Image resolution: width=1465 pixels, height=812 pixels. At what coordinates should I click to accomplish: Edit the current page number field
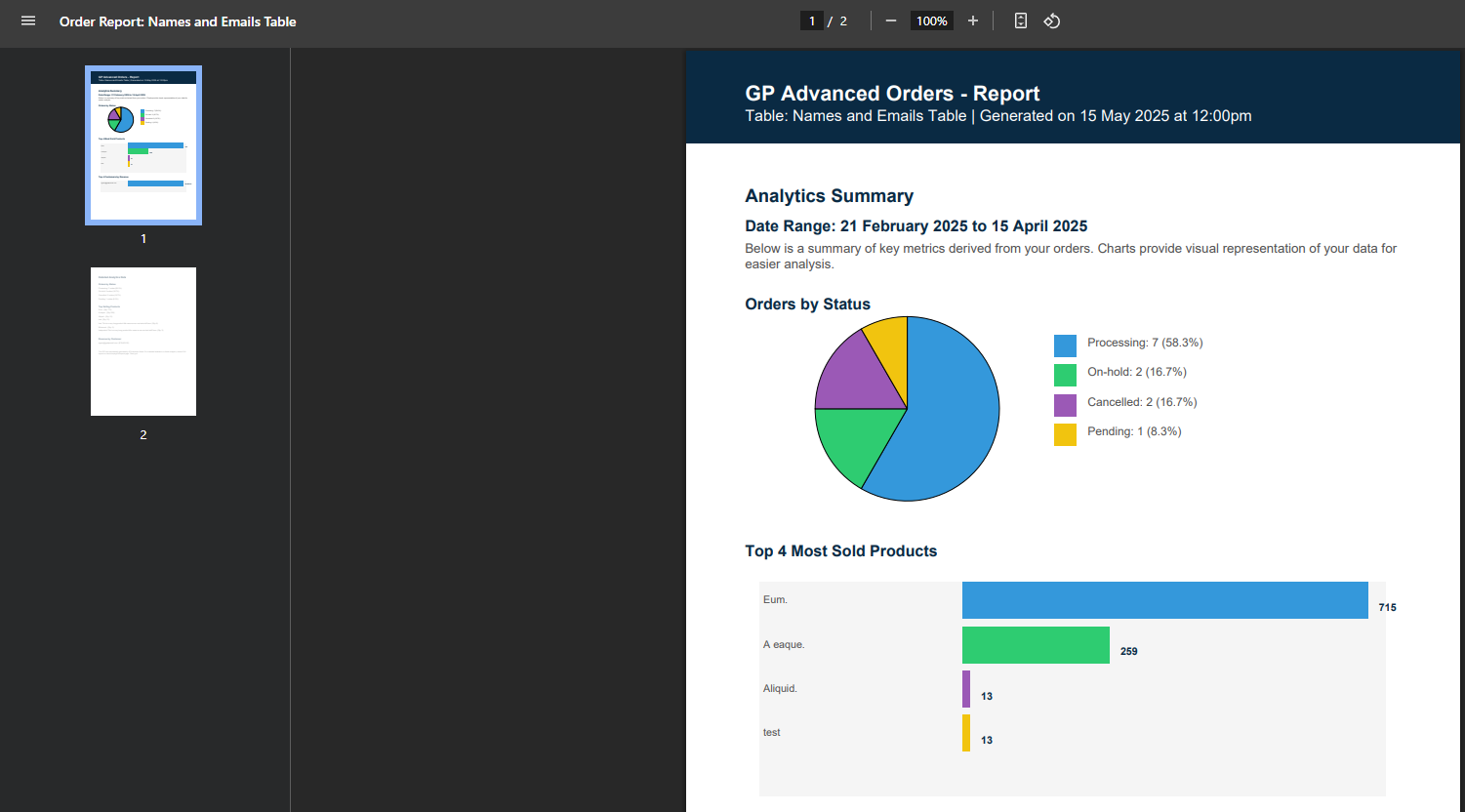tap(812, 20)
